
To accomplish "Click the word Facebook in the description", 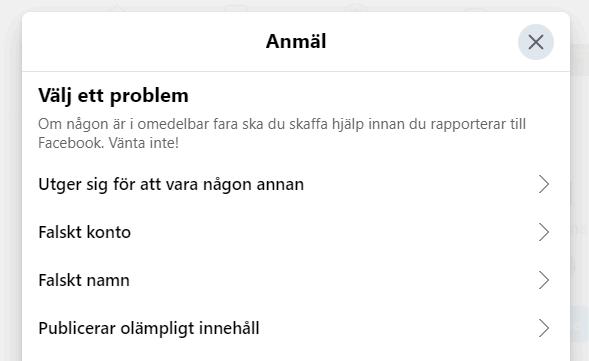I will pos(71,143).
